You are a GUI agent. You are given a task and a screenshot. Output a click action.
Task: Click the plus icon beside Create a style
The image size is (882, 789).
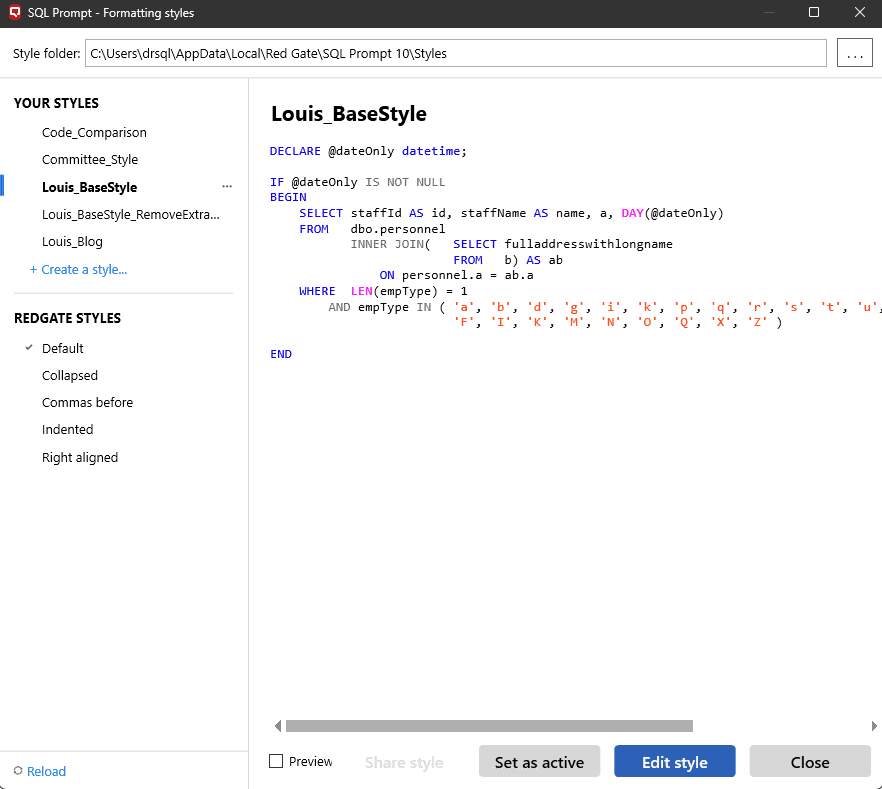point(34,269)
